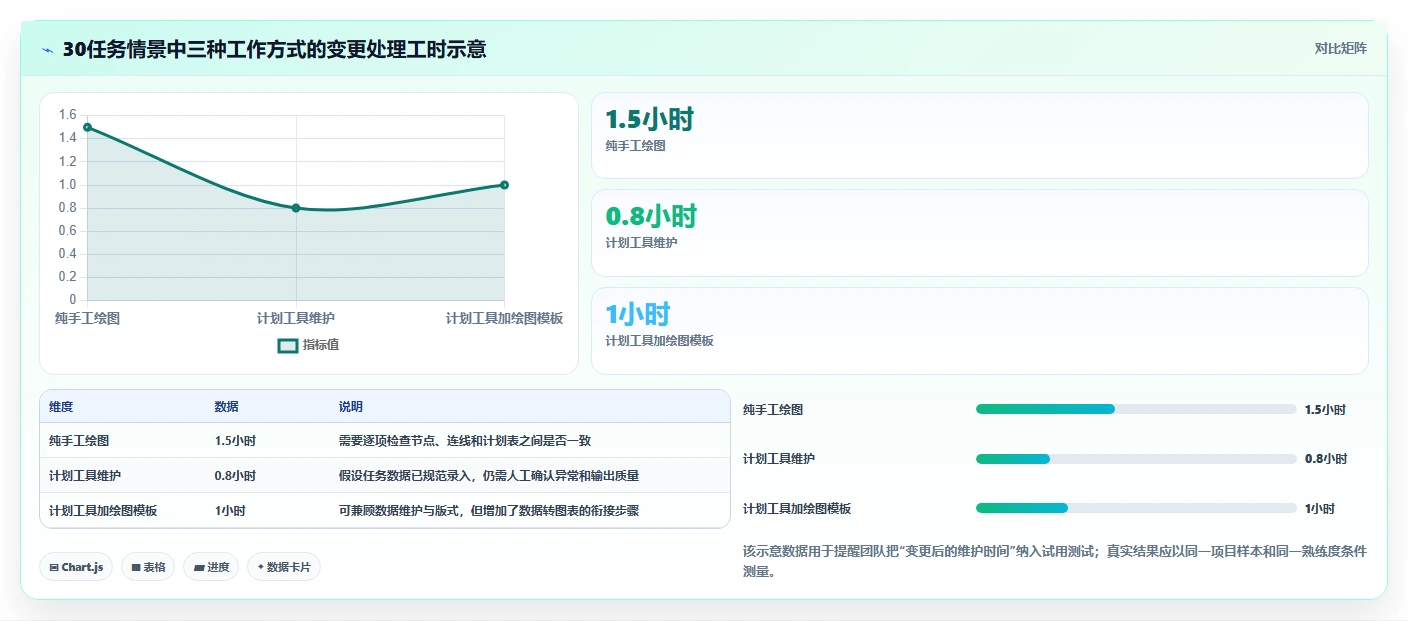Viewport: 1408px width, 621px height.
Task: Click the 1.5小时 data card value
Action: 649,119
